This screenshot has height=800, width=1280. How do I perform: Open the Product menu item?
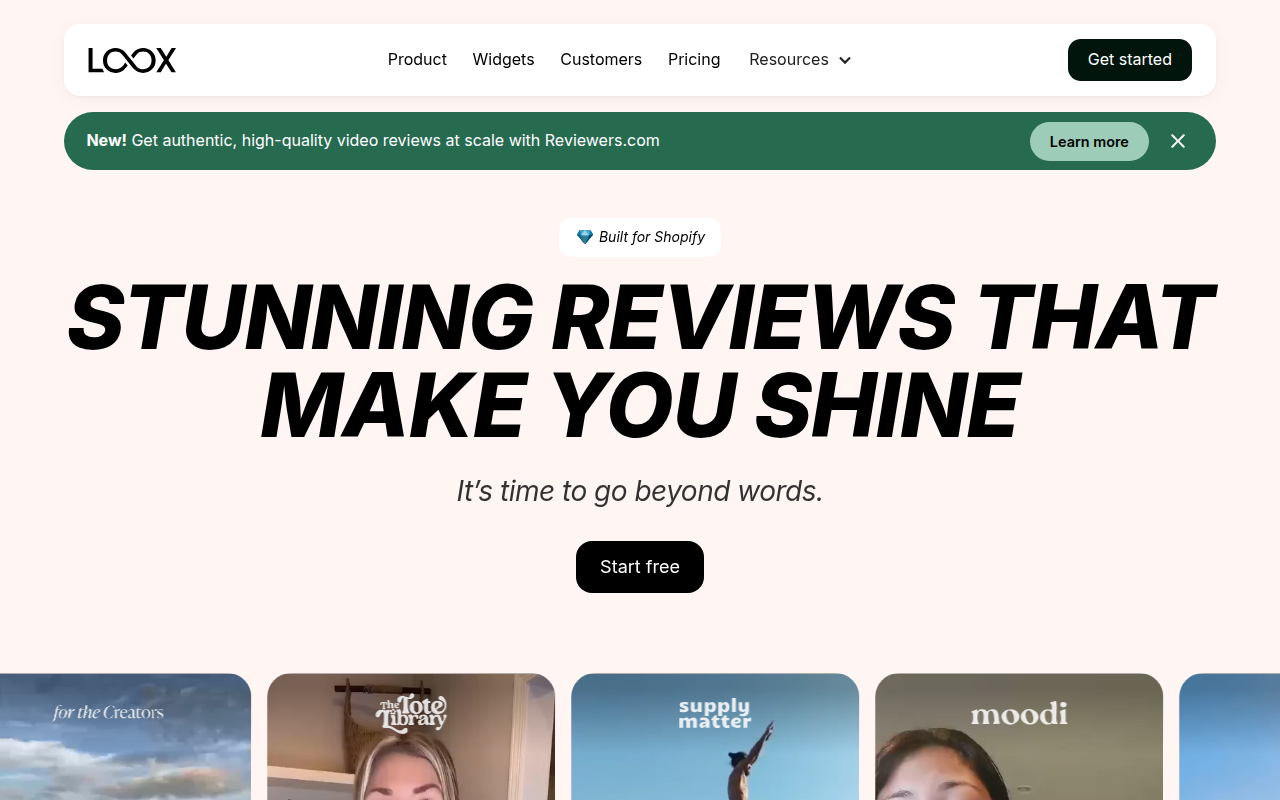(x=417, y=60)
